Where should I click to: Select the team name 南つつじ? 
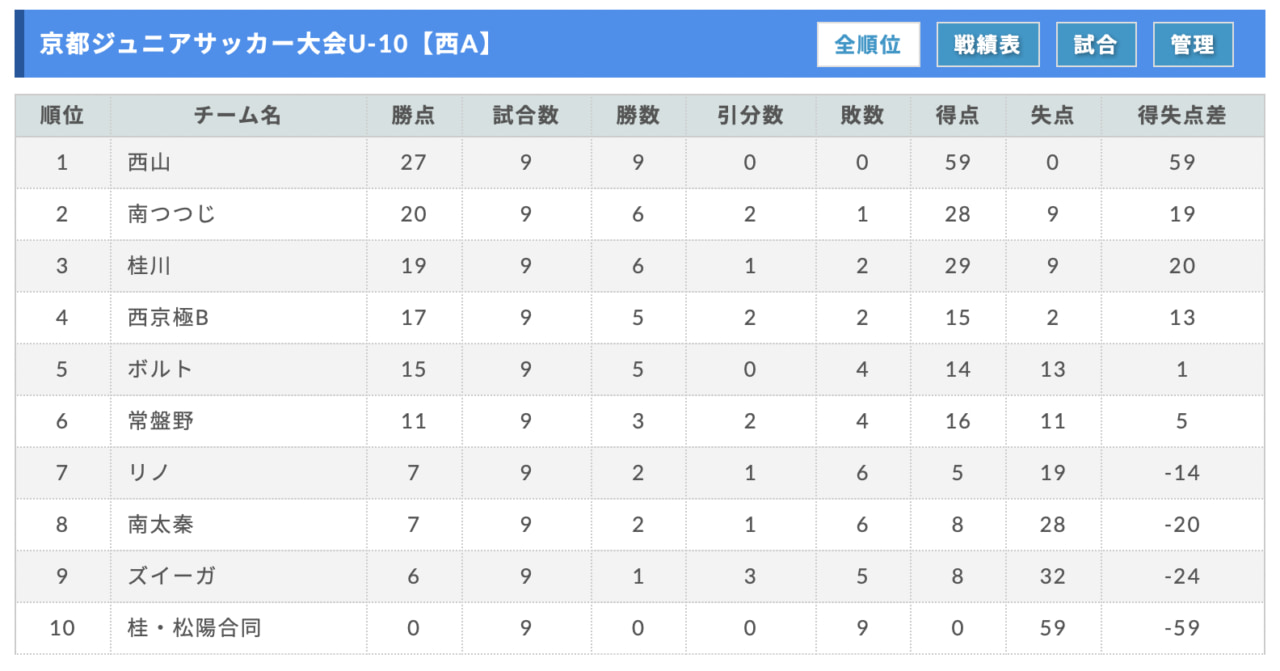pos(172,214)
